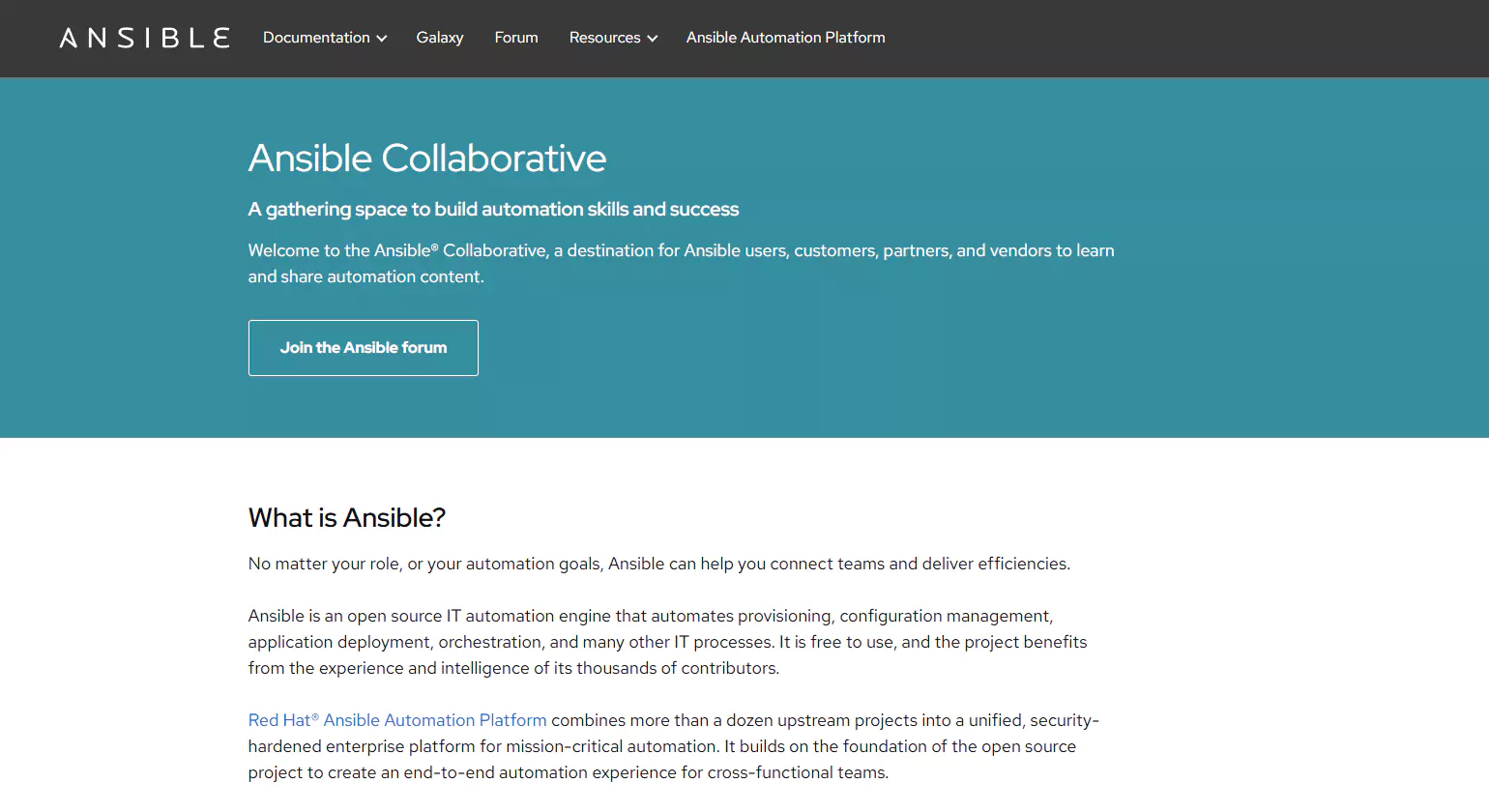The height and width of the screenshot is (812, 1489).
Task: Click the Ansible wordmark to go home
Action: [143, 38]
